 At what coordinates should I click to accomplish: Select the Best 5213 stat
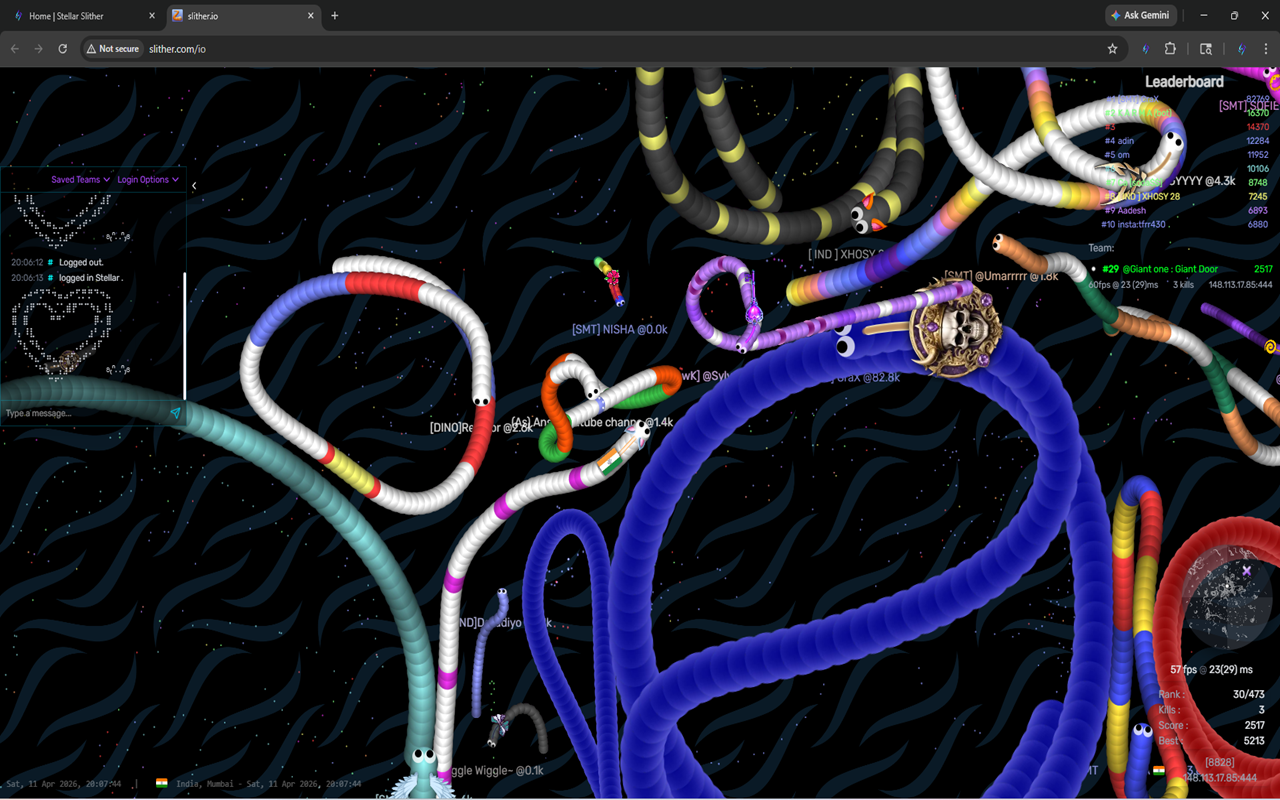1212,741
